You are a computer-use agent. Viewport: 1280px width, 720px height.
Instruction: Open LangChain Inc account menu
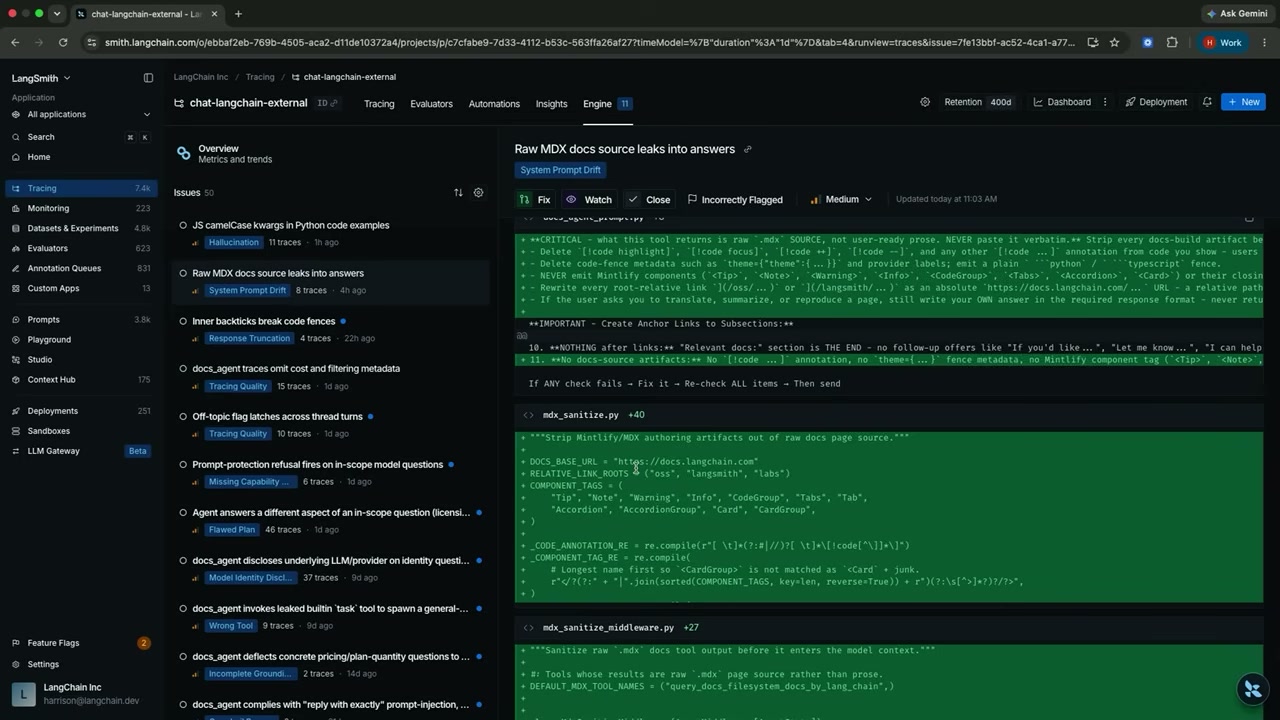tap(81, 694)
